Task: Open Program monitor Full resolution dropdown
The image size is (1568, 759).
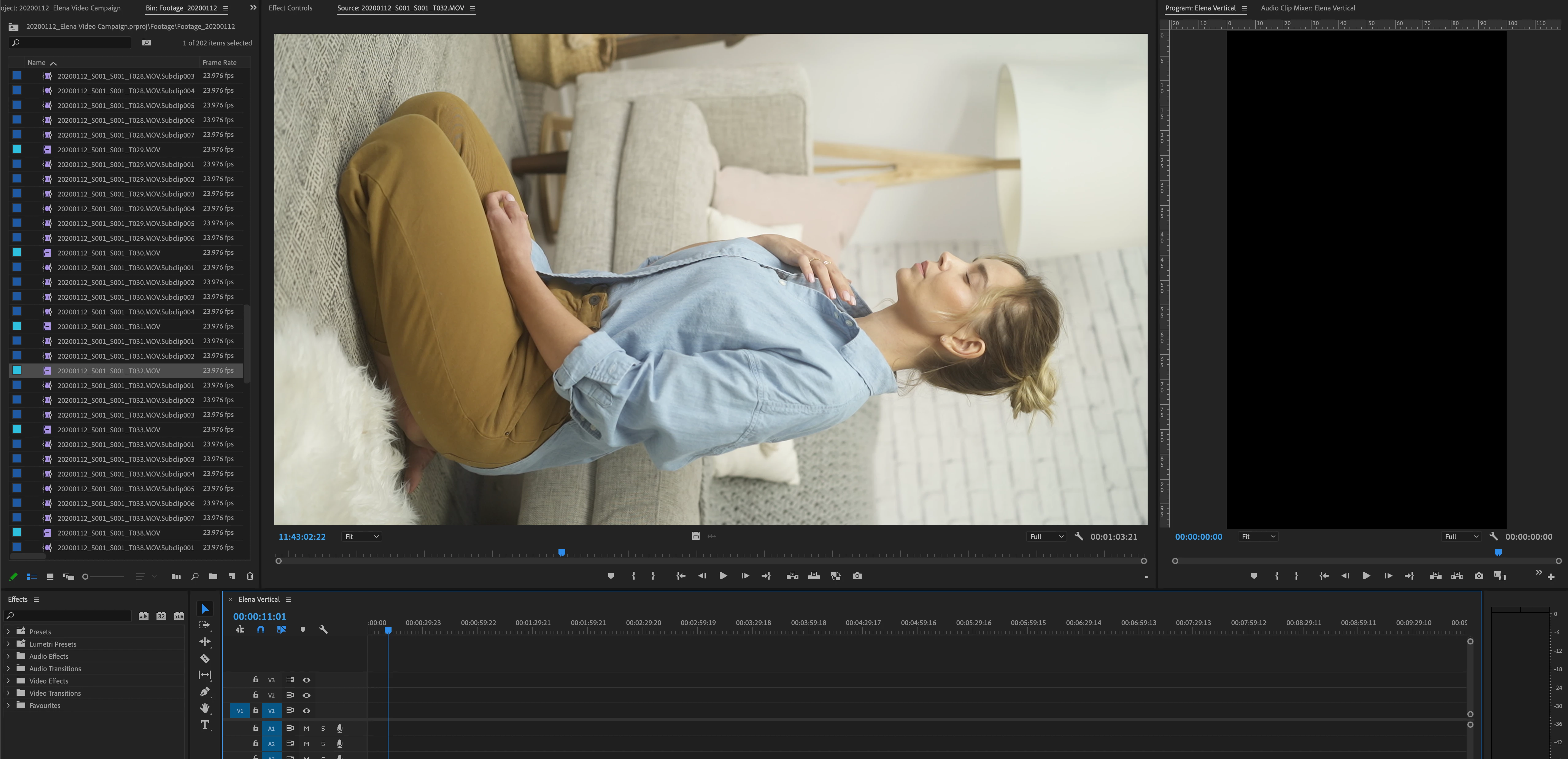Action: pyautogui.click(x=1461, y=537)
